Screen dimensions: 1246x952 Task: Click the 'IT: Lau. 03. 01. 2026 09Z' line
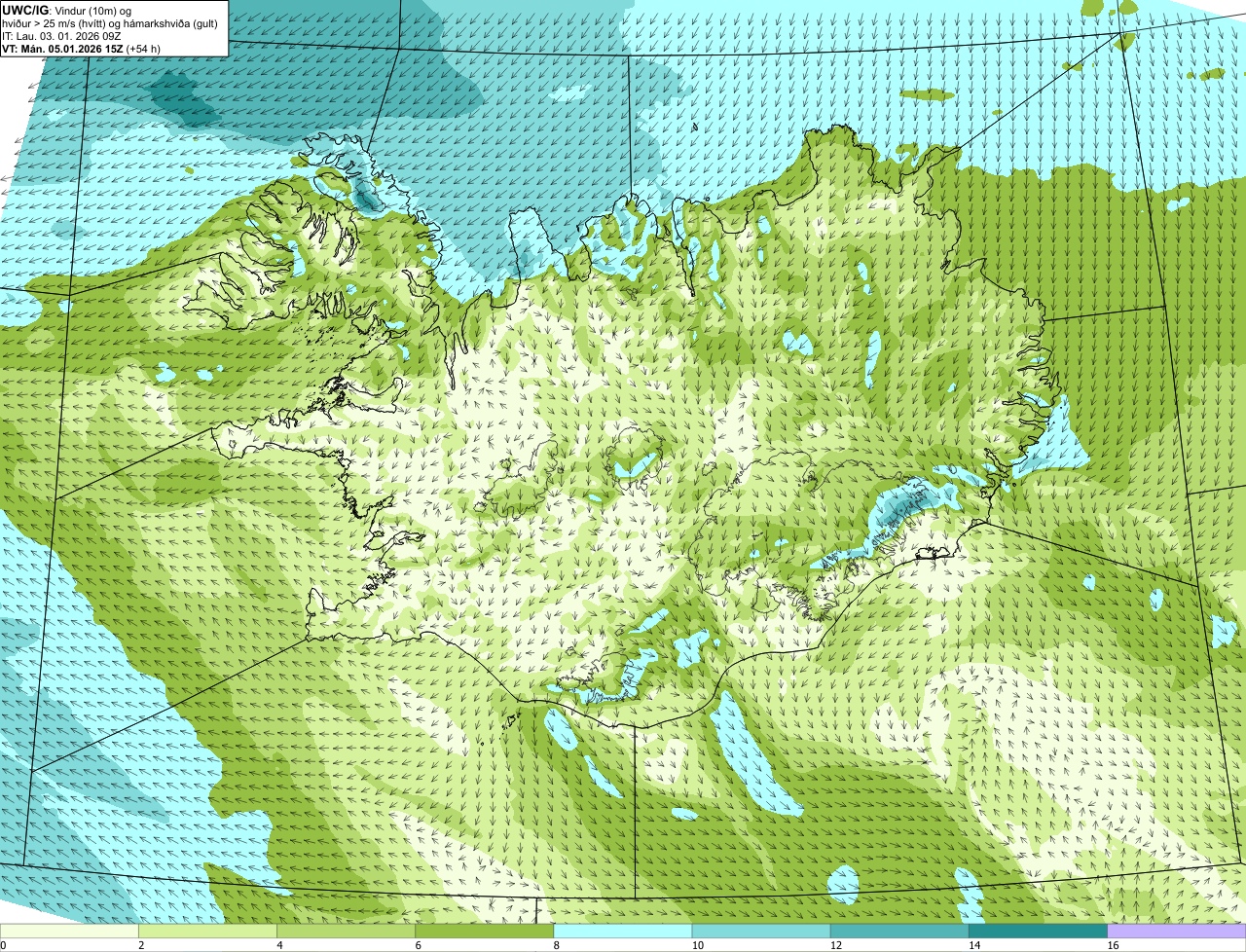[x=61, y=35]
